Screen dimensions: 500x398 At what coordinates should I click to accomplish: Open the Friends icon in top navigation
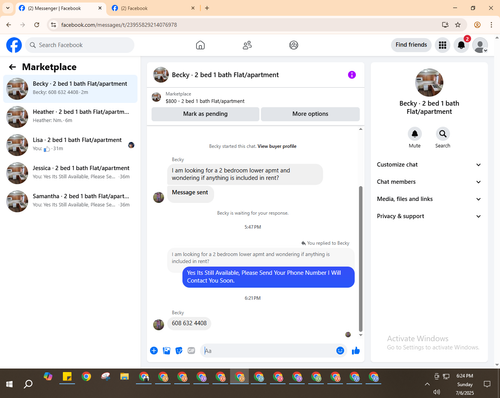(x=247, y=45)
